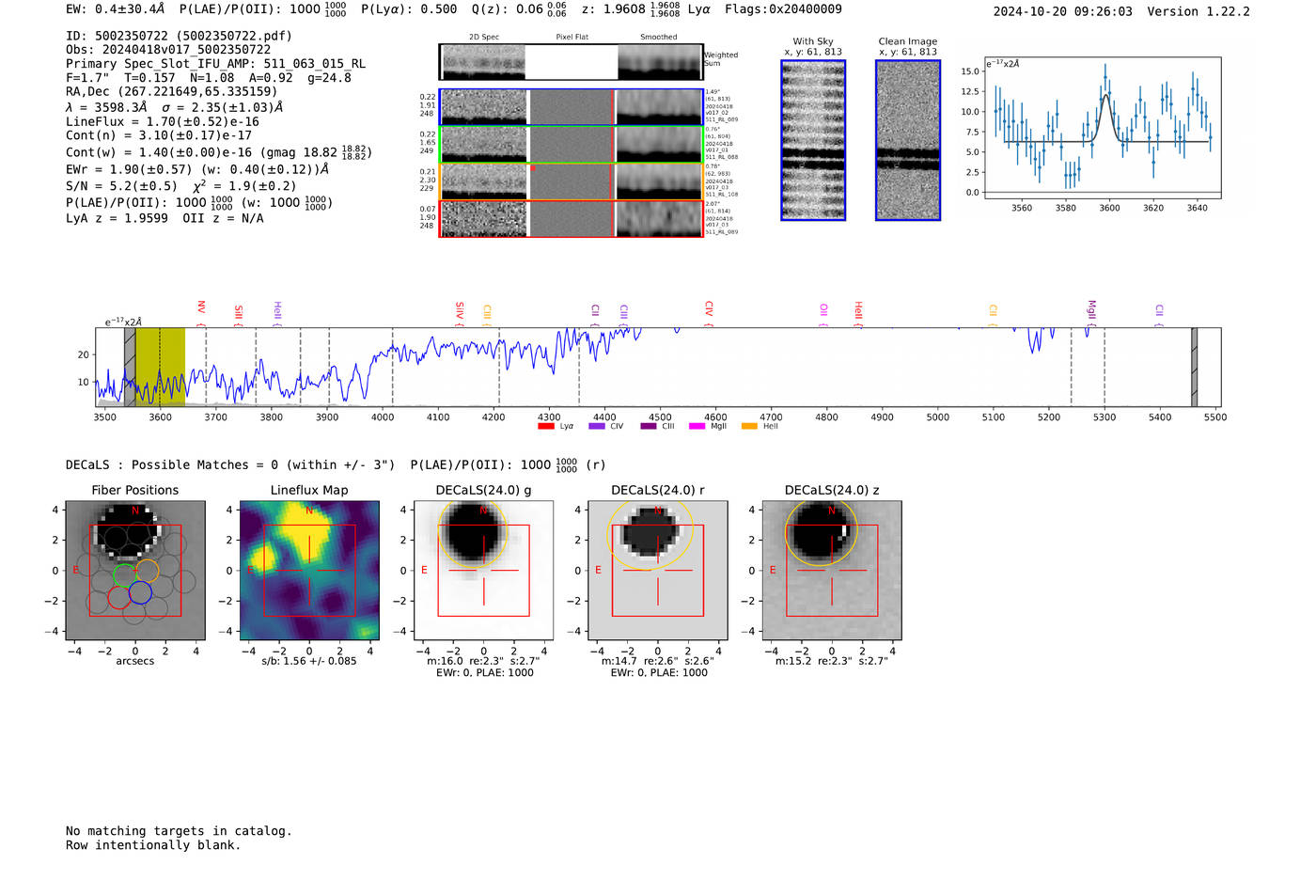1316x896 pixels.
Task: Click the 'Pixel Flat' column header
Action: pyautogui.click(x=572, y=38)
